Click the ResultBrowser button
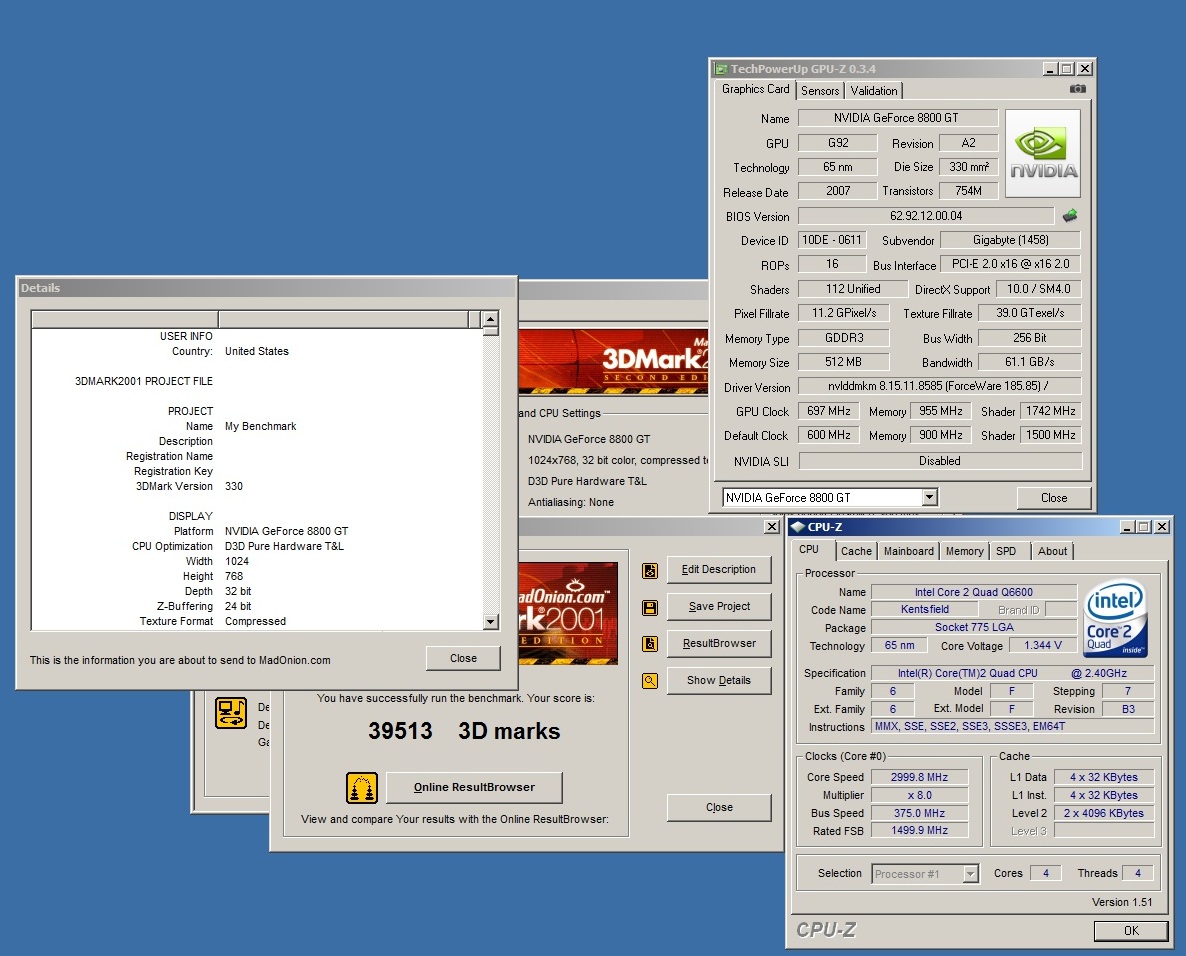Image resolution: width=1186 pixels, height=956 pixels. 719,644
